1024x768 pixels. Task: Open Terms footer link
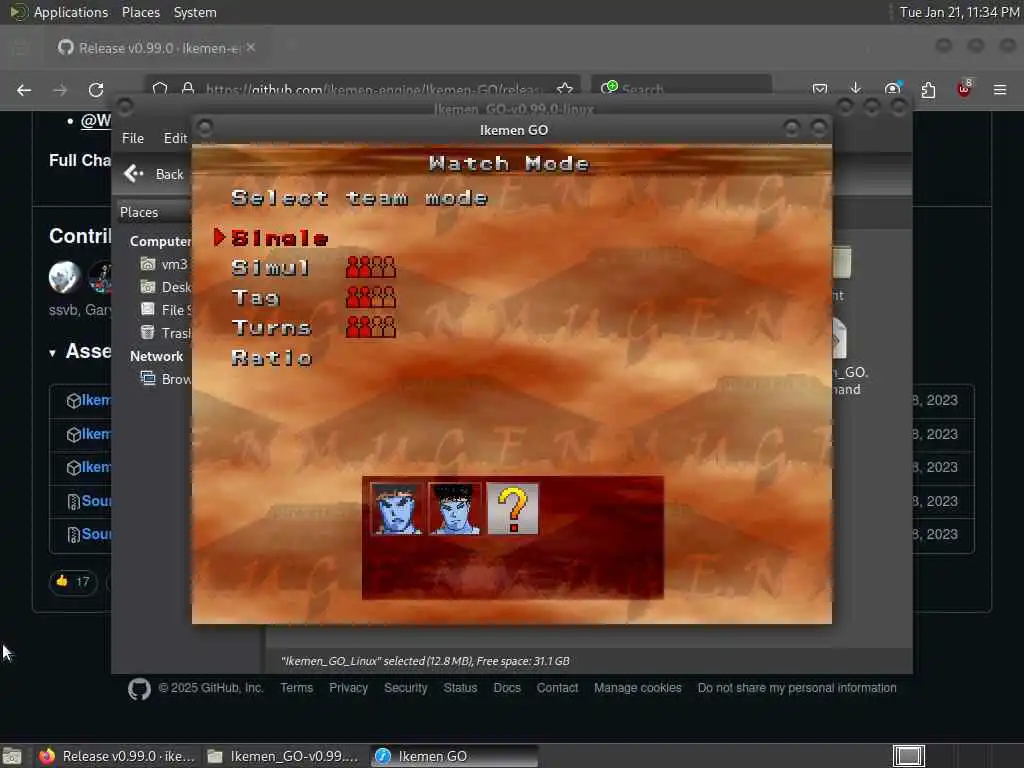(x=296, y=688)
